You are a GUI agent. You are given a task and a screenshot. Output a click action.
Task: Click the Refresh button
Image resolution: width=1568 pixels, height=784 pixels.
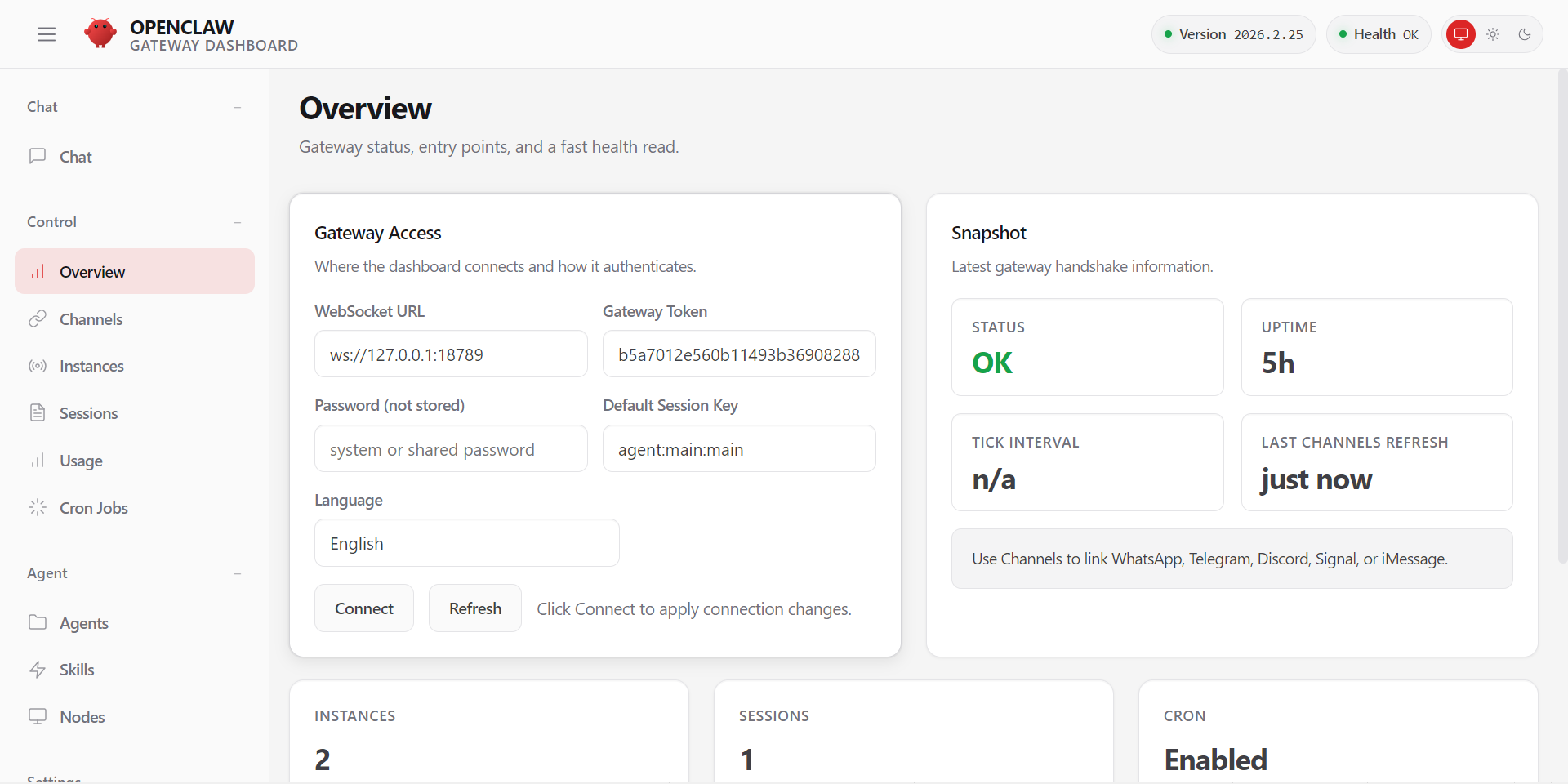pyautogui.click(x=475, y=608)
